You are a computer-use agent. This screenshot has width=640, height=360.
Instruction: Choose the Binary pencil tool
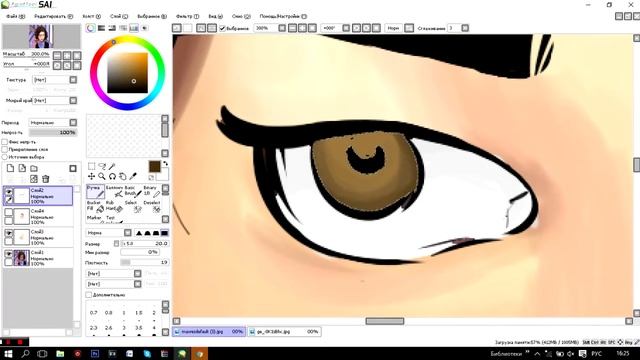tap(151, 191)
